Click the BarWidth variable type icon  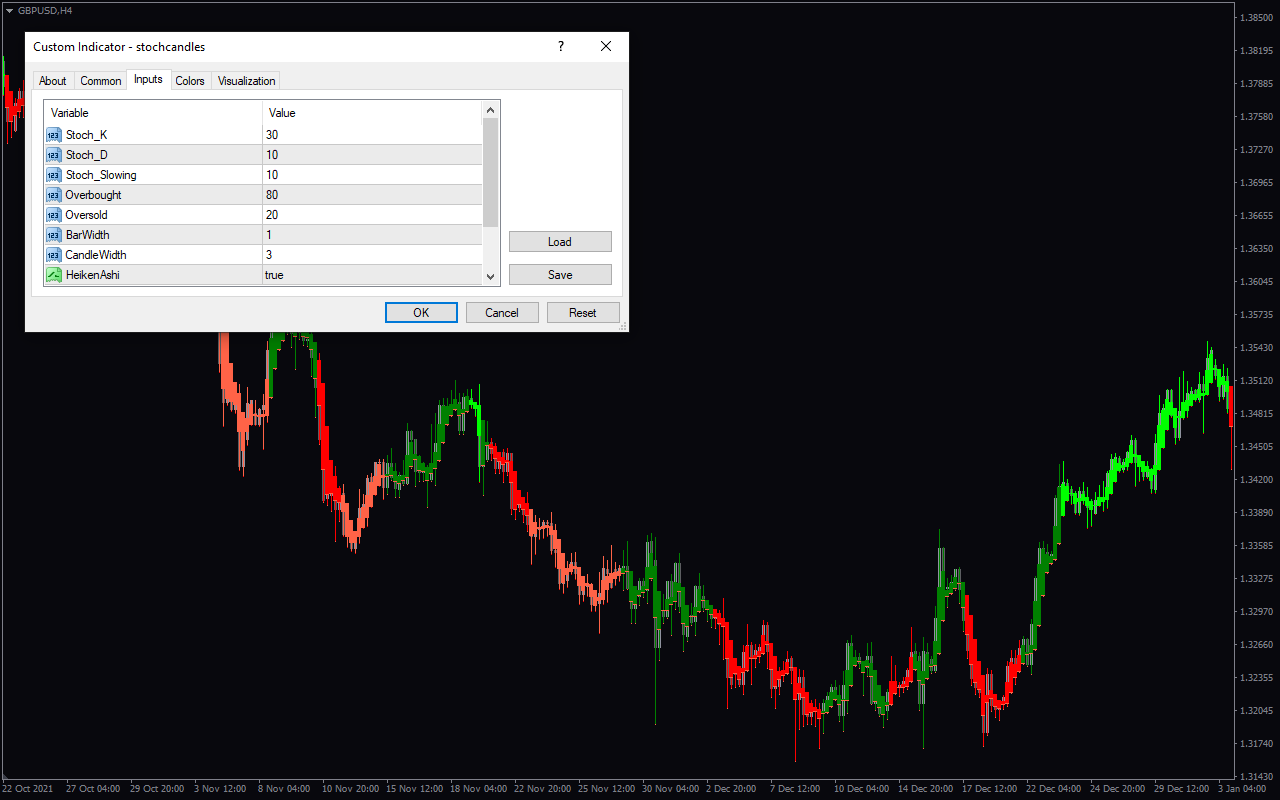coord(53,235)
